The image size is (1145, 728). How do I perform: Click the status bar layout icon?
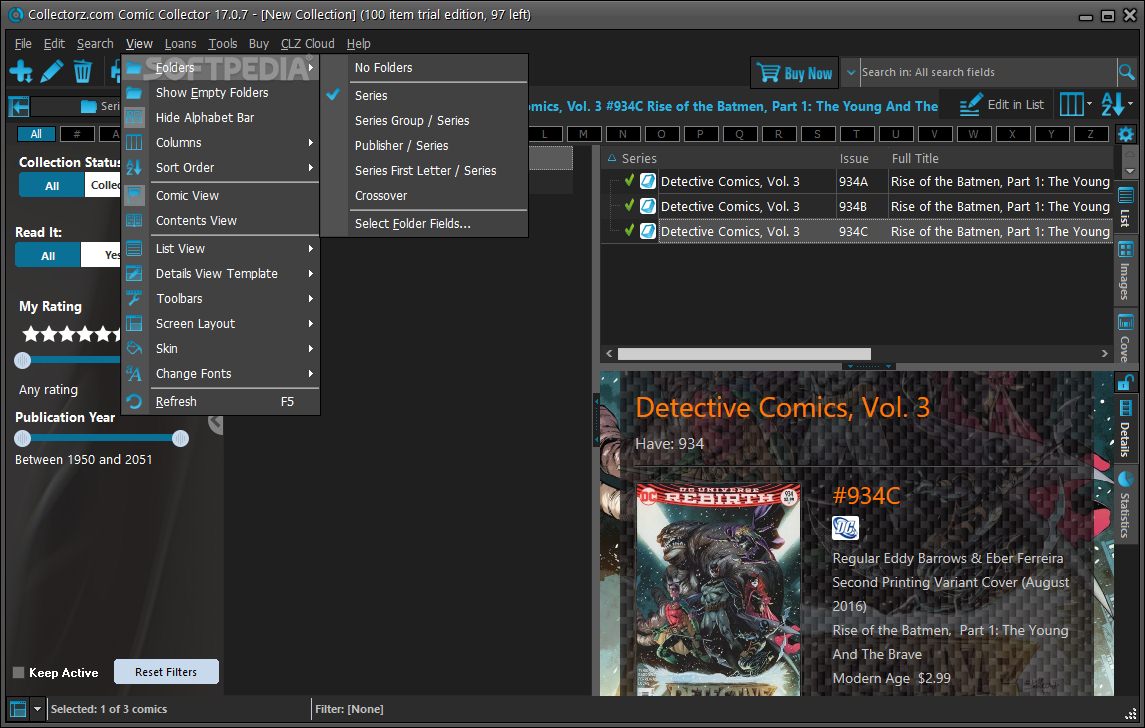(18, 709)
